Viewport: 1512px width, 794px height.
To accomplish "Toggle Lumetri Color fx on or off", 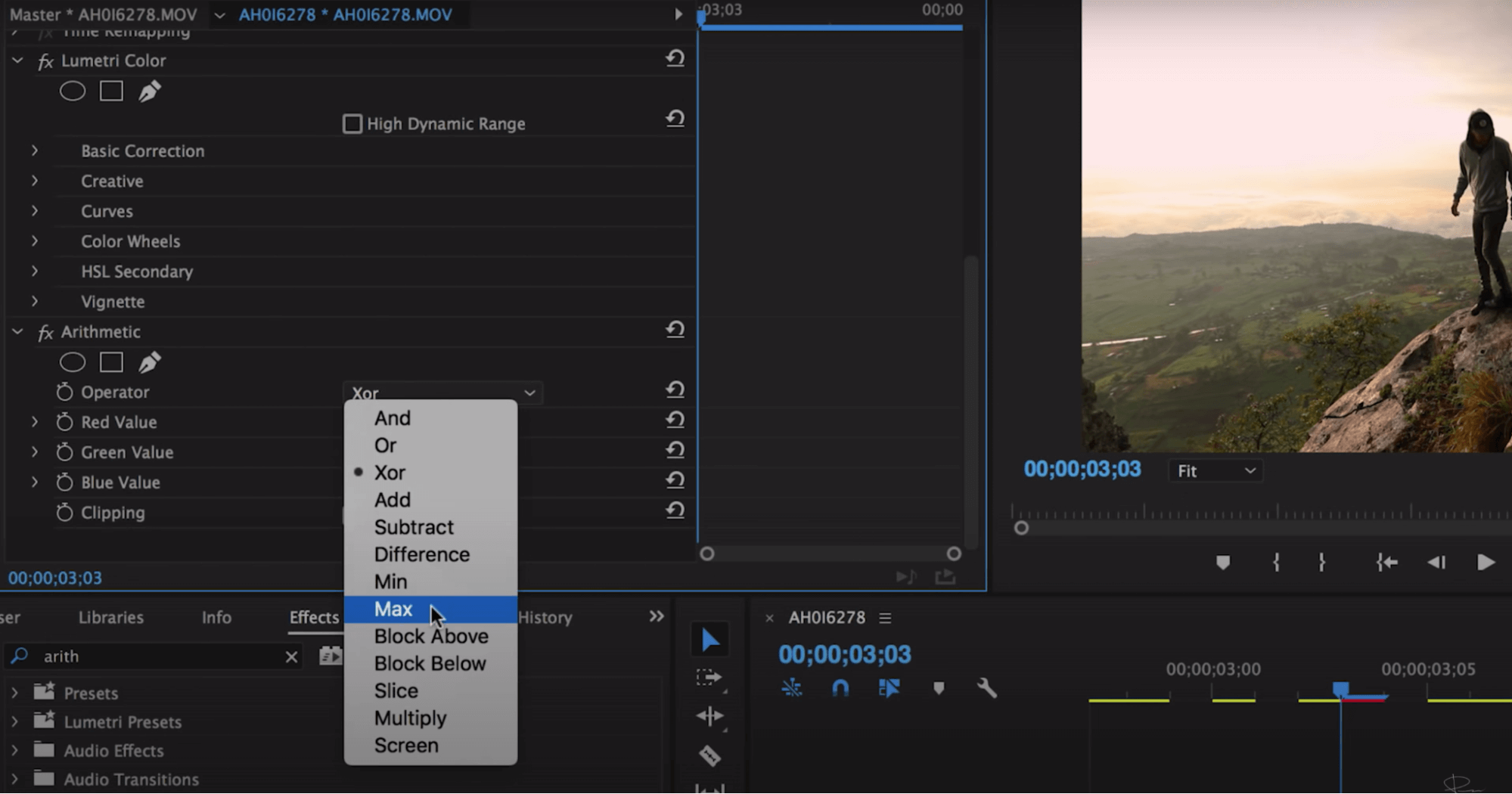I will (45, 60).
